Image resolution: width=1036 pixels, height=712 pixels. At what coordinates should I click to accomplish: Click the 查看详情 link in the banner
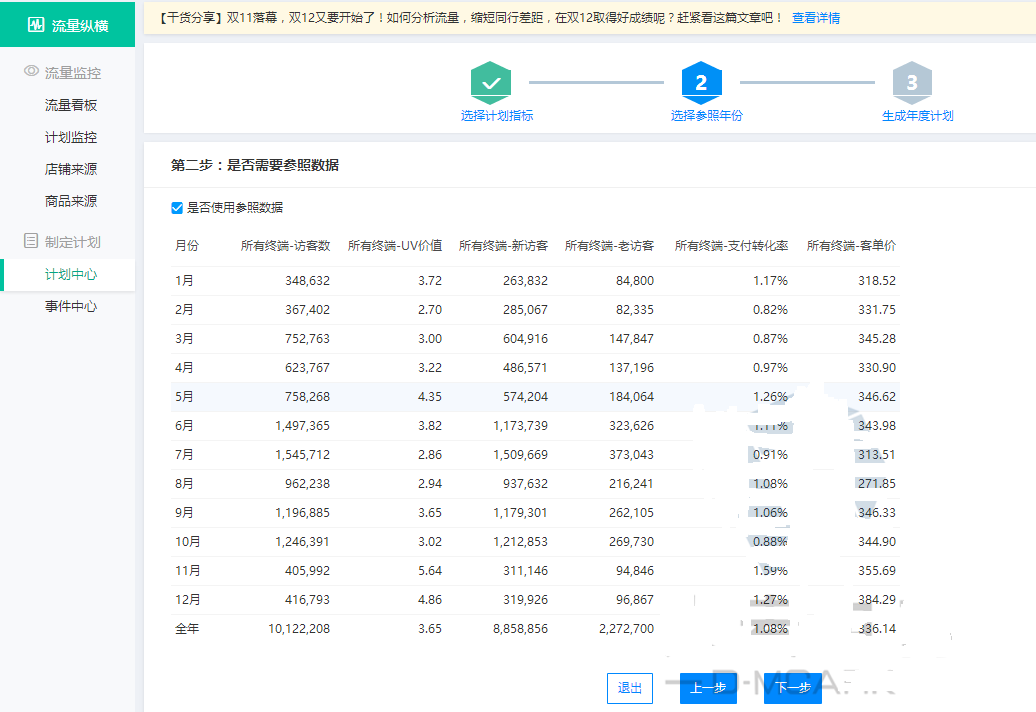click(816, 18)
